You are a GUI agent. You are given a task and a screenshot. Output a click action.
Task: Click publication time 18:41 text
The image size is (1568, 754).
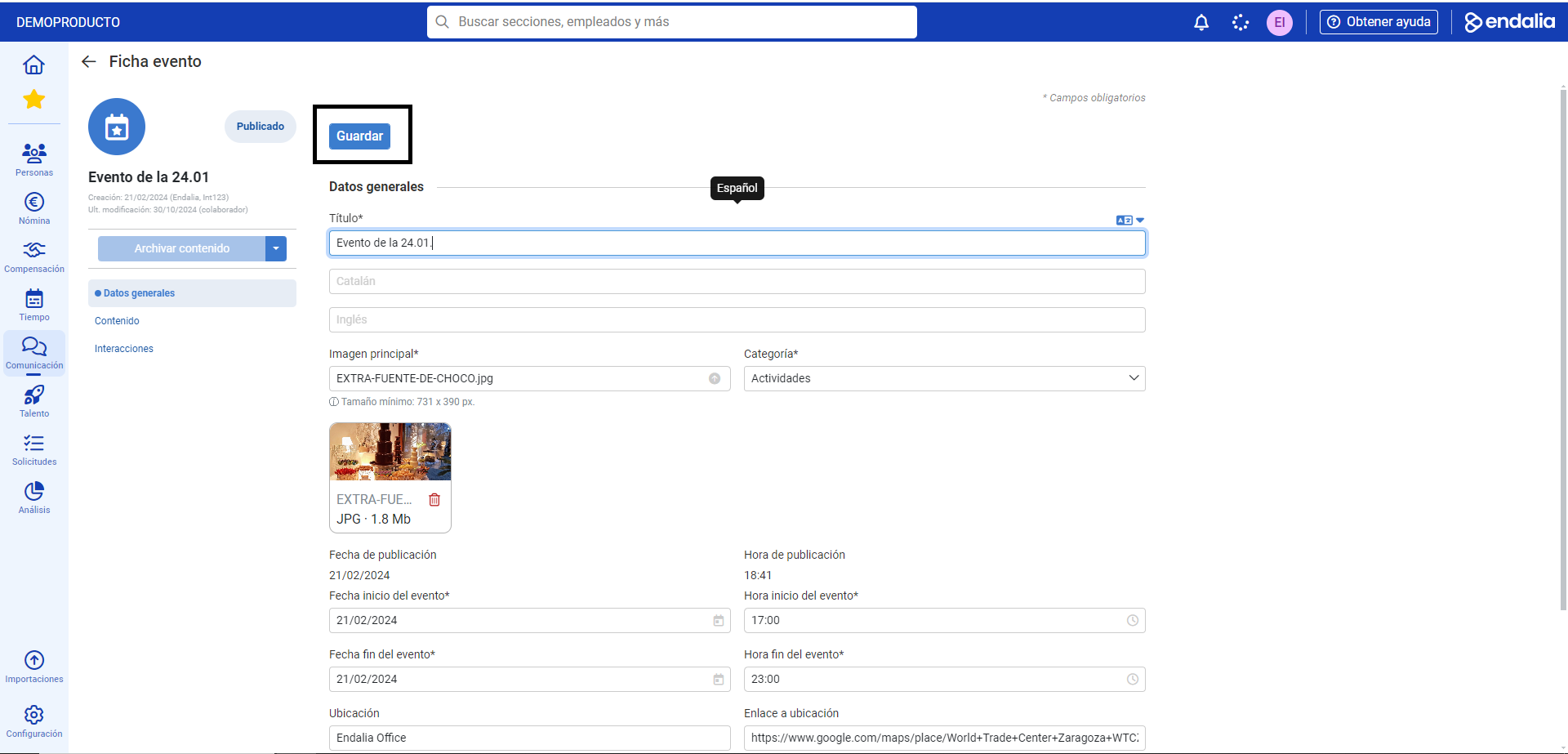758,575
